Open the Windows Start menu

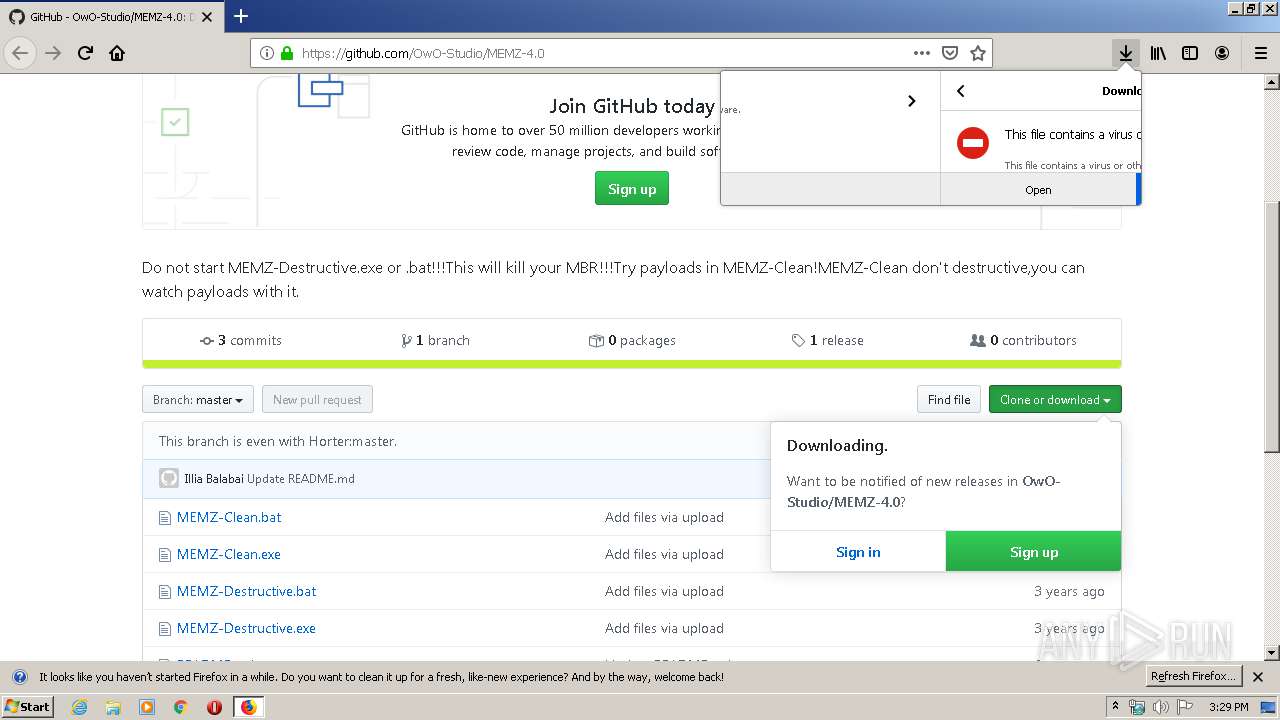tap(28, 707)
